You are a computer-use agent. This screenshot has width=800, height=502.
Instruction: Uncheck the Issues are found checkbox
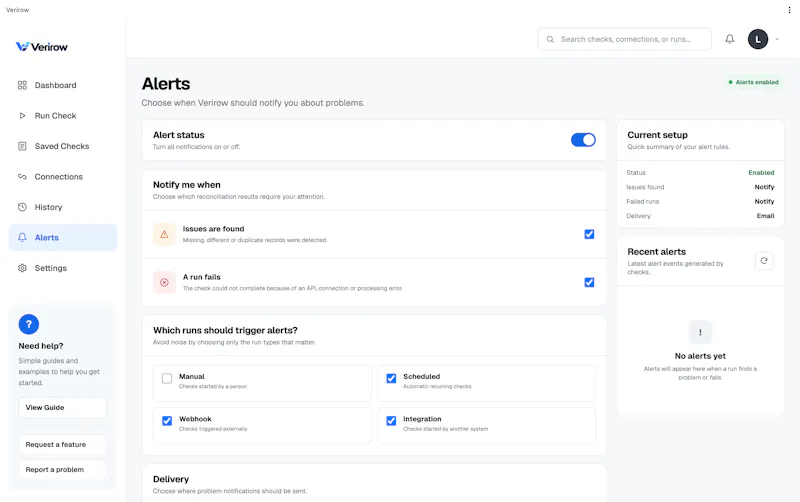(x=589, y=234)
